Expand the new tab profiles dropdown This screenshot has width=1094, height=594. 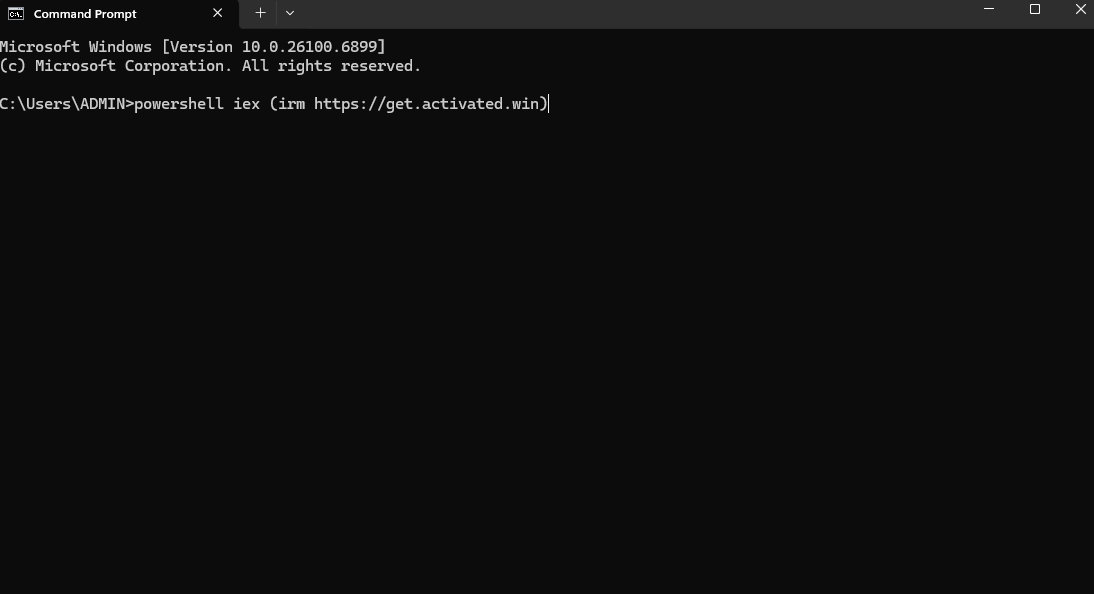pos(290,13)
